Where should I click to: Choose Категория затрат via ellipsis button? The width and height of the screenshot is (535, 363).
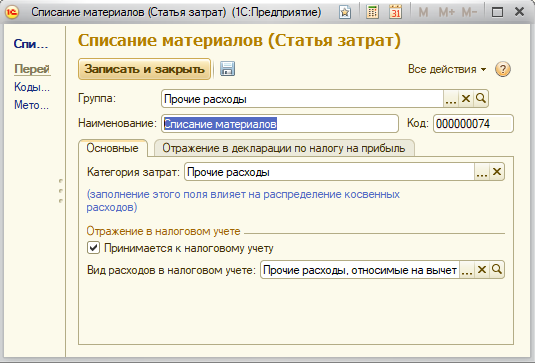pos(482,172)
